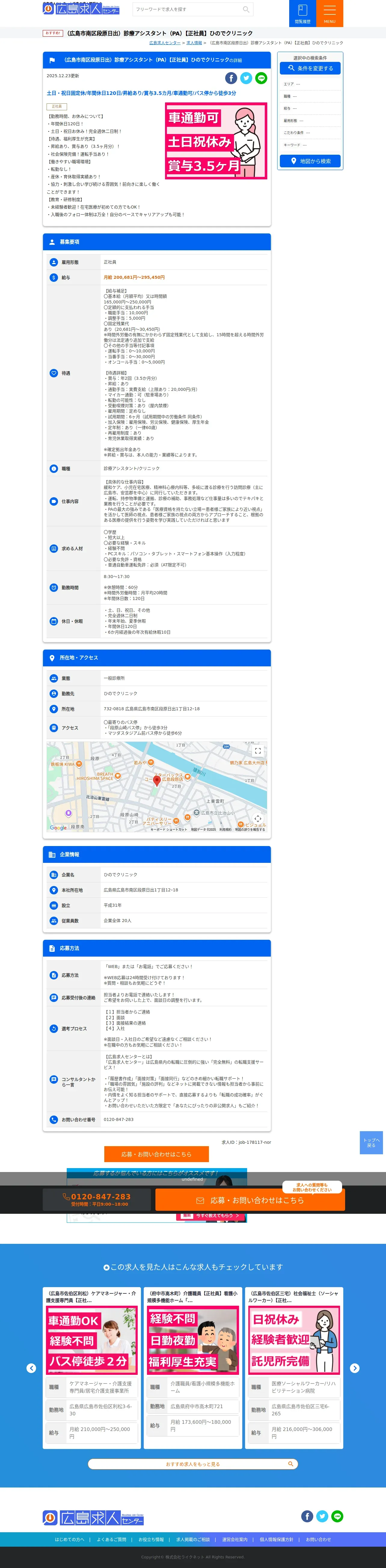The height and width of the screenshot is (1568, 386).
Task: Open the footer Twitter icon
Action: click(x=323, y=1516)
